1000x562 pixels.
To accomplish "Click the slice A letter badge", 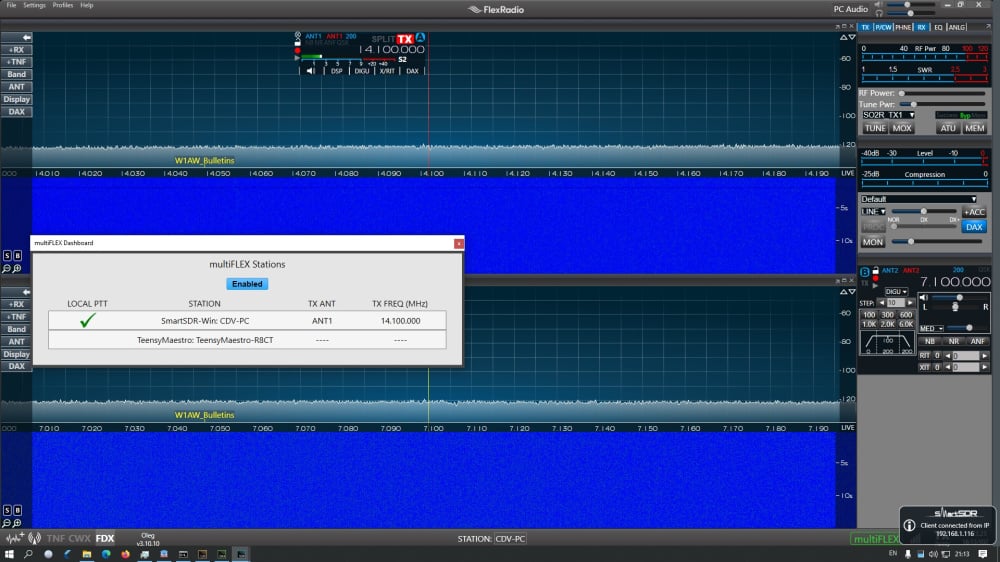I will click(x=420, y=38).
